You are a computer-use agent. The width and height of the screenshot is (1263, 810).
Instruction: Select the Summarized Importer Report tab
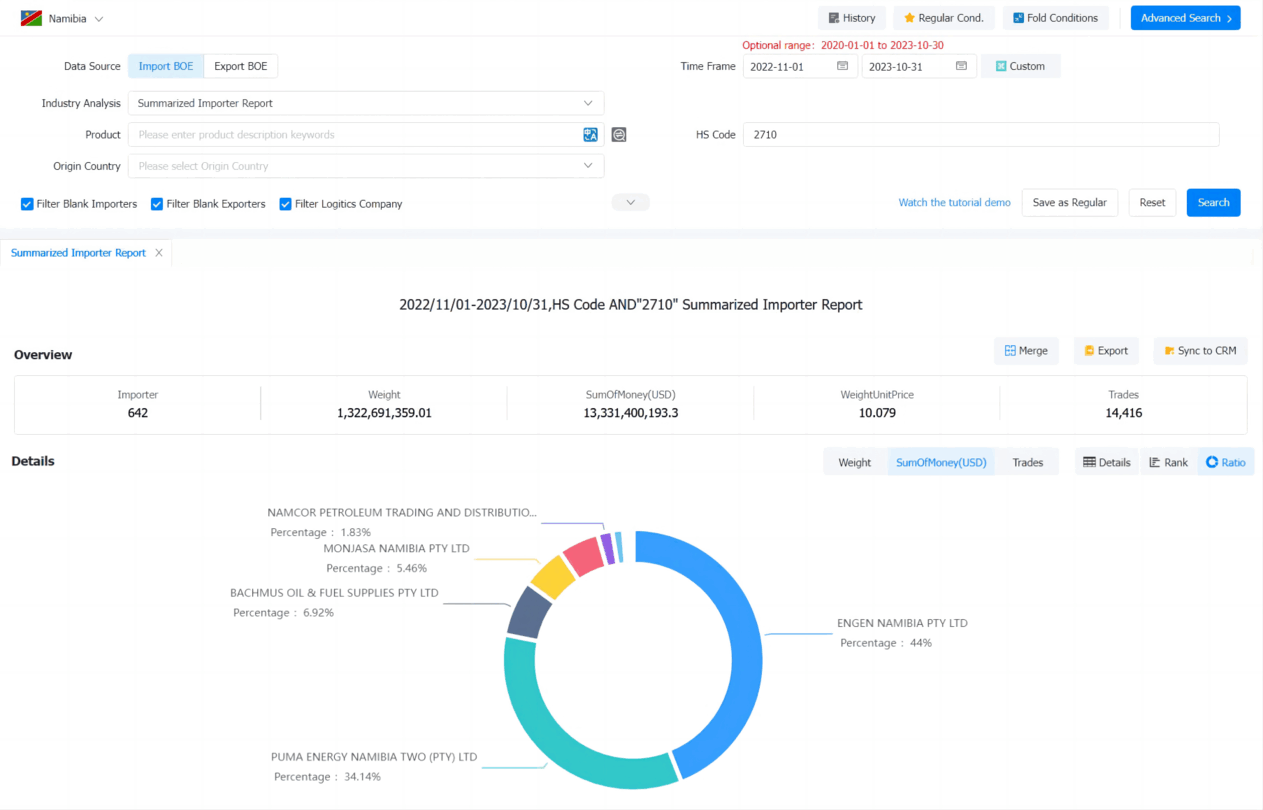click(x=78, y=253)
